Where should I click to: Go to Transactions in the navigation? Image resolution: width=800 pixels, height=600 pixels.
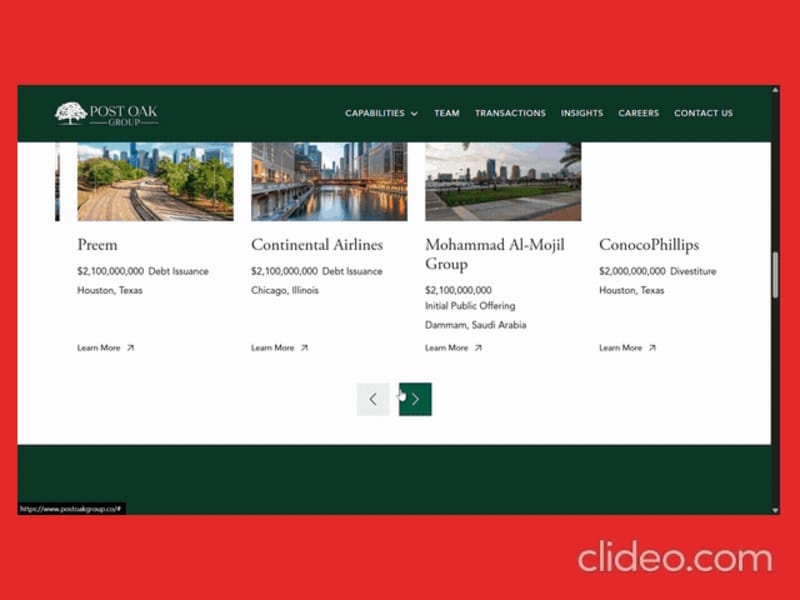click(510, 113)
